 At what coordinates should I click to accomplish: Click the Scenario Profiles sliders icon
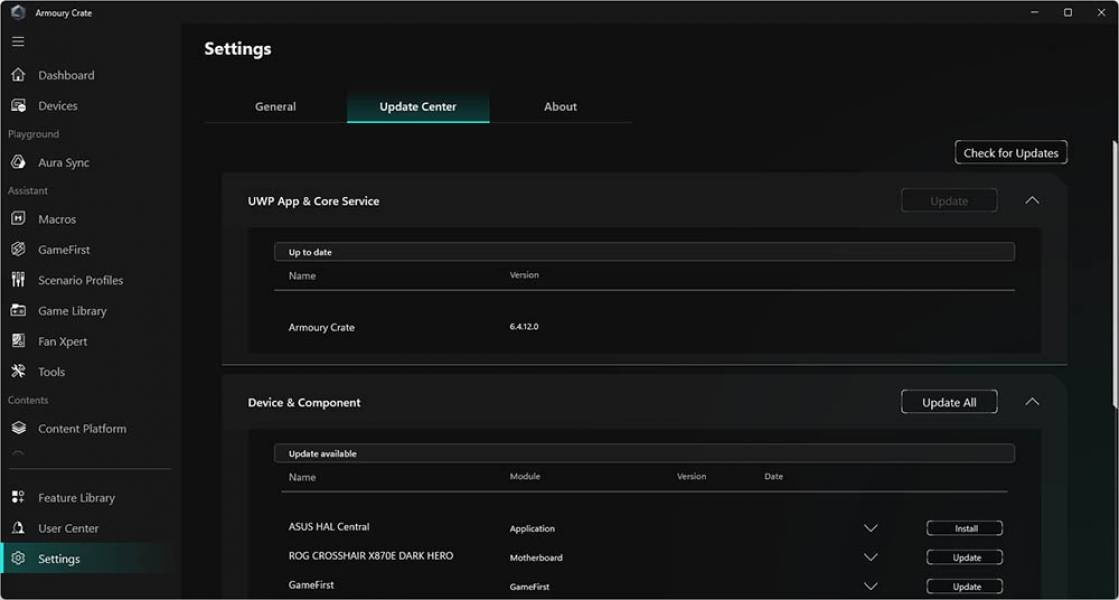[19, 280]
